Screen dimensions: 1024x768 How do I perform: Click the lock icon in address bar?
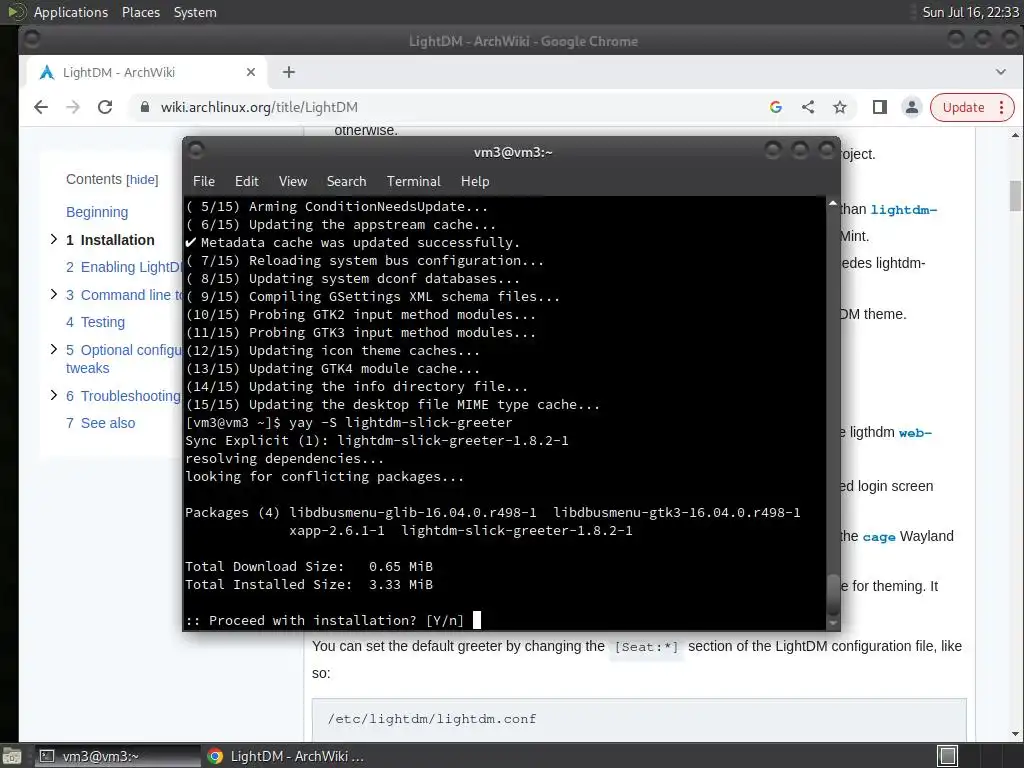pyautogui.click(x=145, y=107)
